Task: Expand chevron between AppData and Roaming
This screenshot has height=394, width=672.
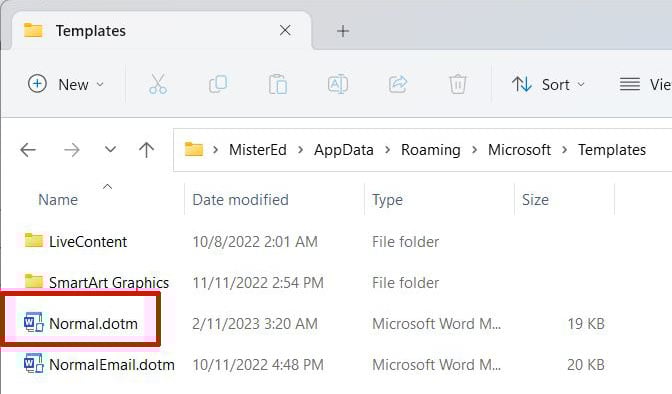Action: click(x=387, y=150)
